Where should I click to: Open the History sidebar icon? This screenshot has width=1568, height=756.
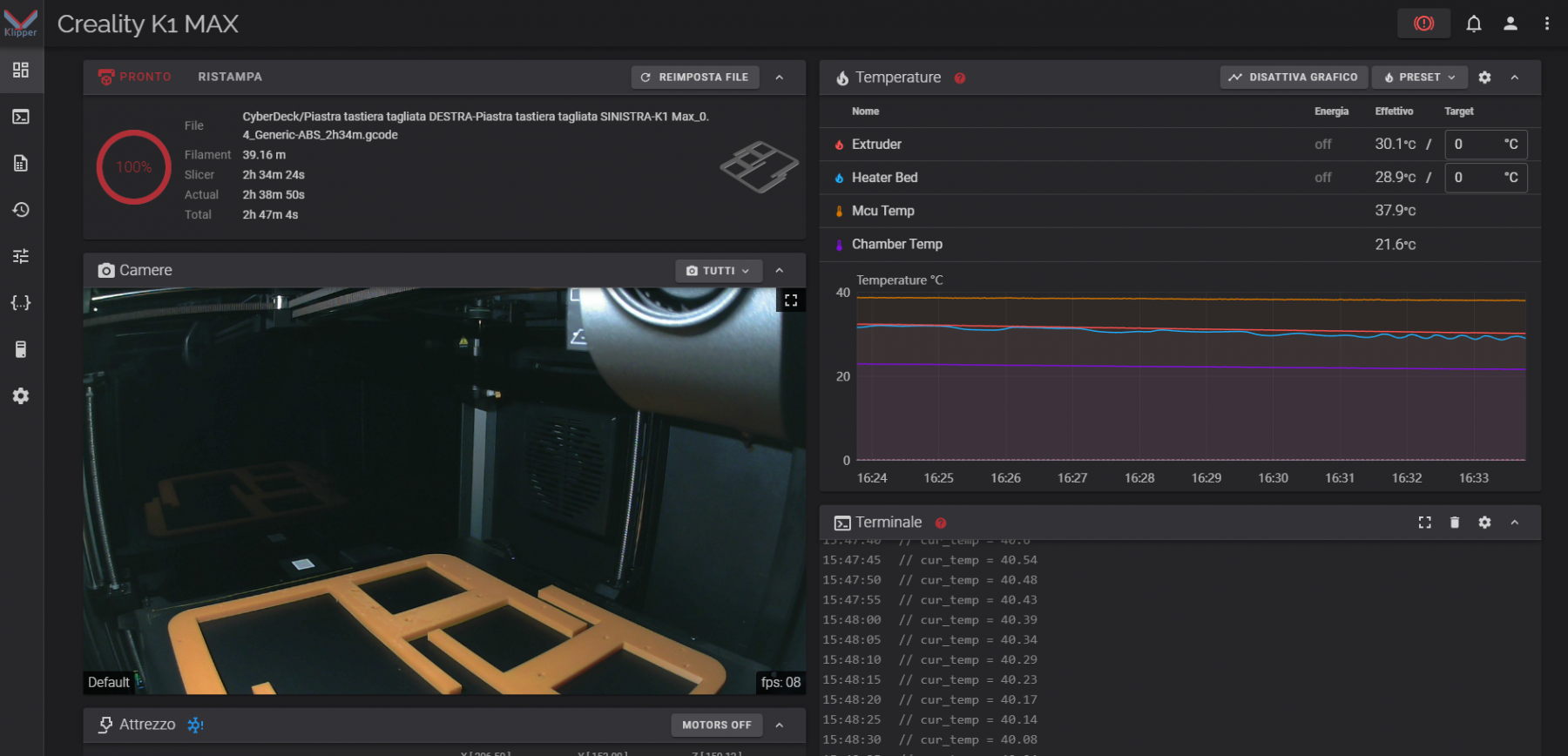pyautogui.click(x=21, y=210)
